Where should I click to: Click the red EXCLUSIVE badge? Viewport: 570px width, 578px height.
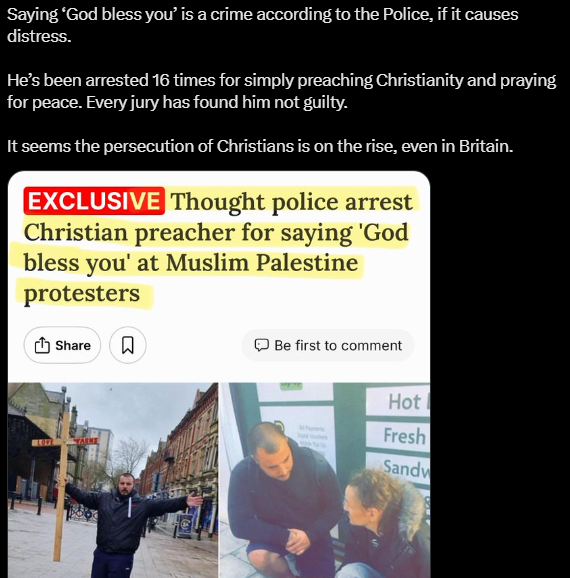pyautogui.click(x=94, y=201)
